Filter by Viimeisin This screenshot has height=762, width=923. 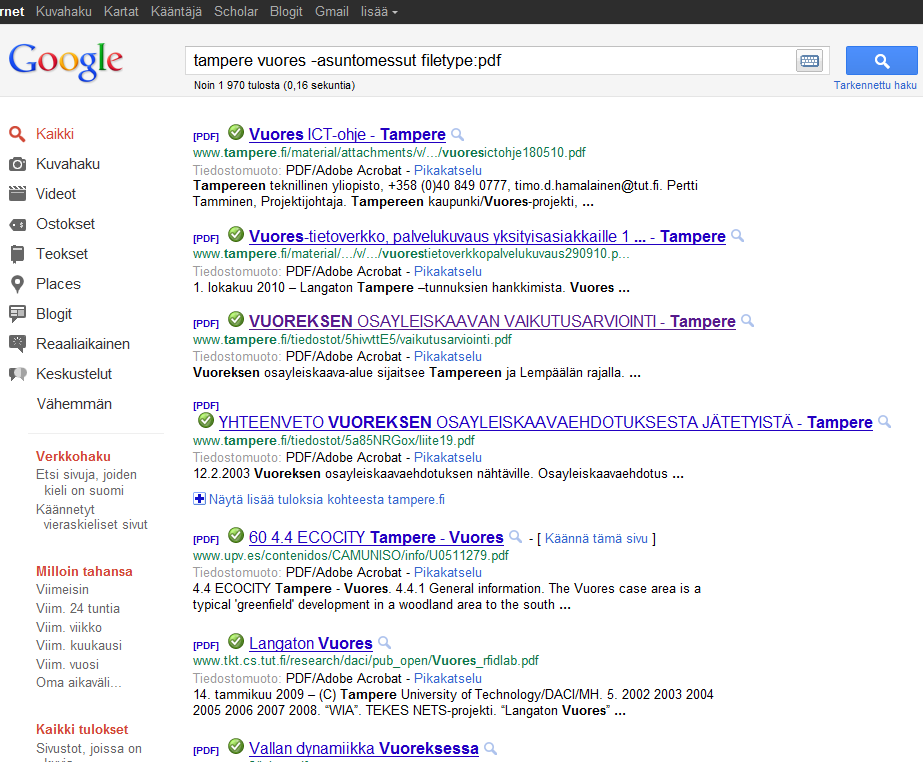(x=62, y=589)
